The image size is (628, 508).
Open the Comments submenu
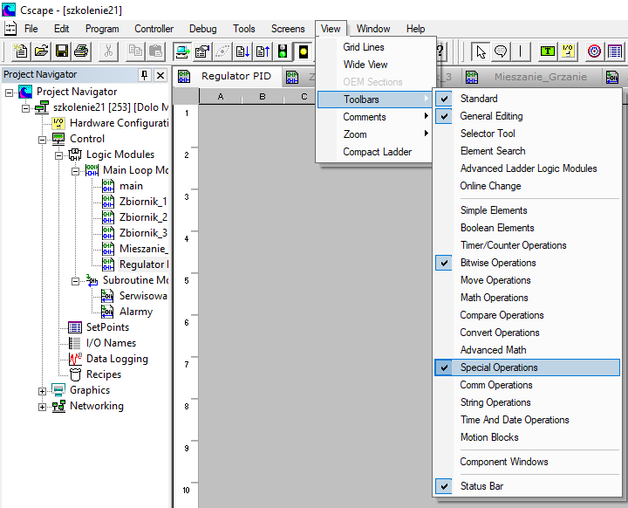[365, 117]
